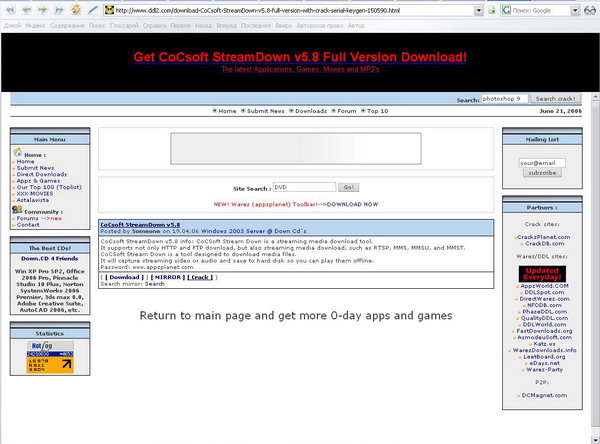Image resolution: width=600 pixels, height=444 pixels.
Task: Click the page scrollbar down arrow
Action: 595,439
